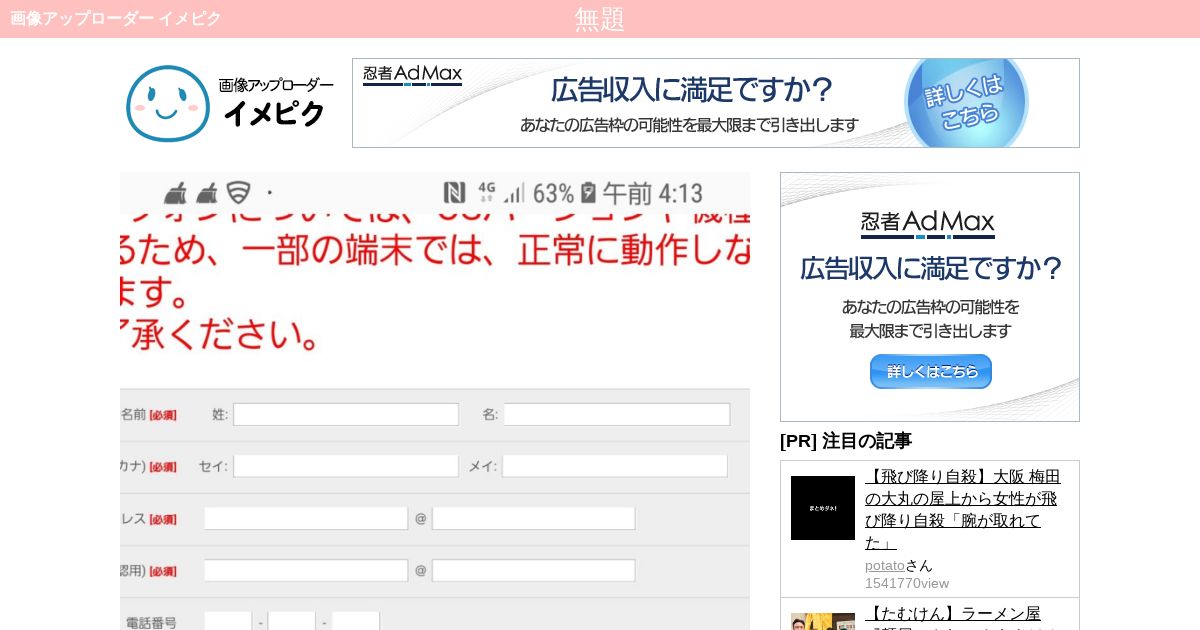Click the 姓 name field in the uploaded image
The height and width of the screenshot is (630, 1200).
(x=346, y=414)
